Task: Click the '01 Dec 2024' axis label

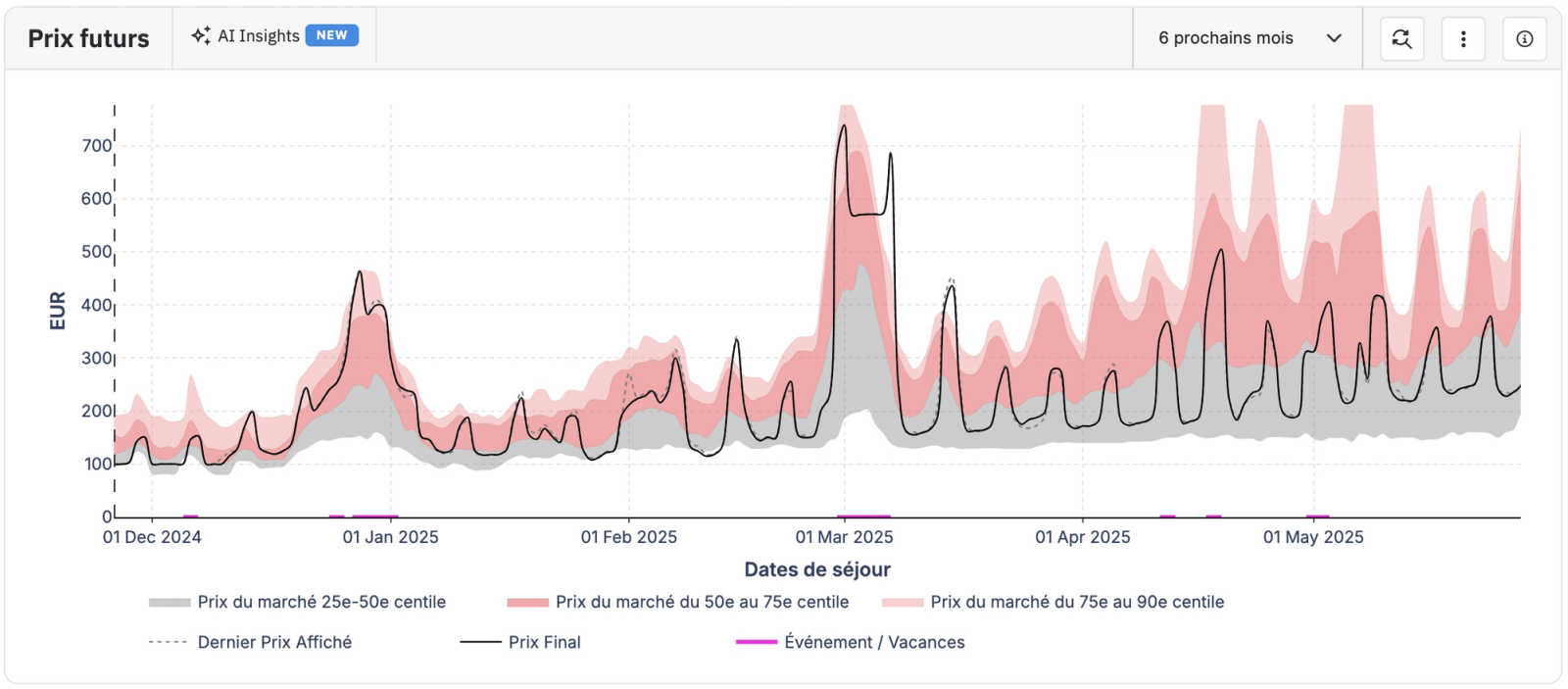Action: (x=152, y=537)
